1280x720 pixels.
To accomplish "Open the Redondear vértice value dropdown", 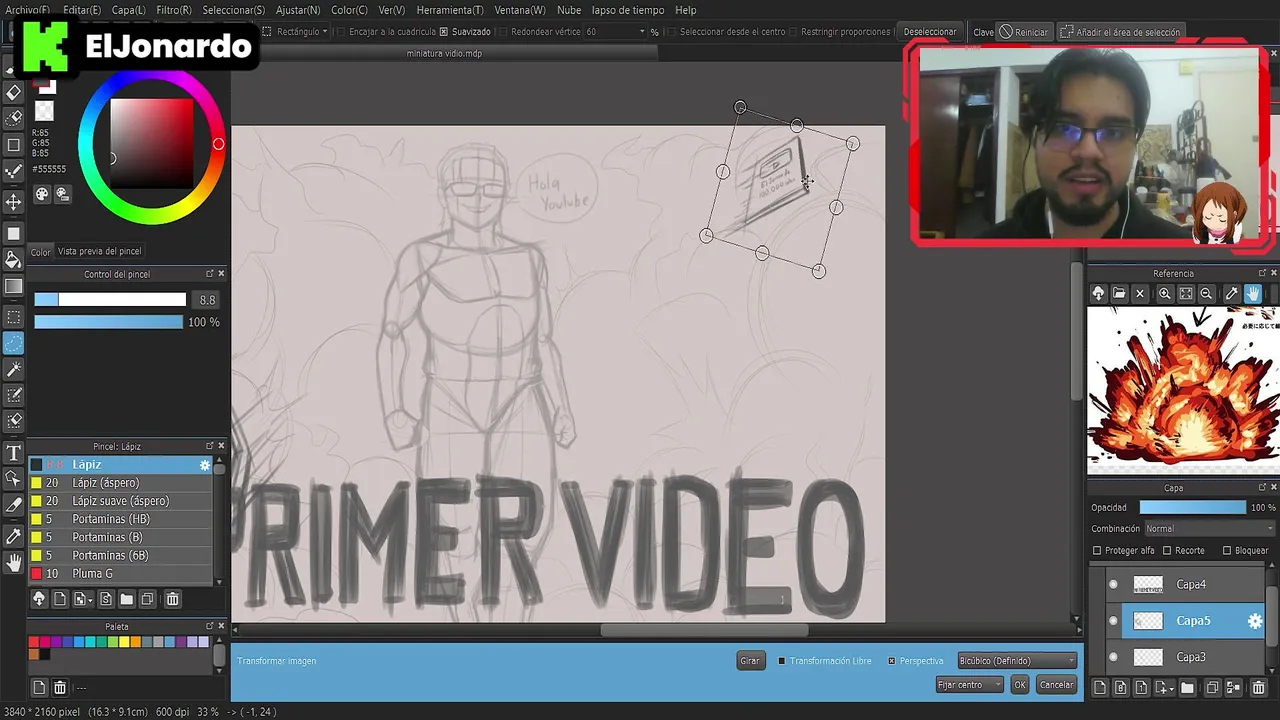I will 616,32.
